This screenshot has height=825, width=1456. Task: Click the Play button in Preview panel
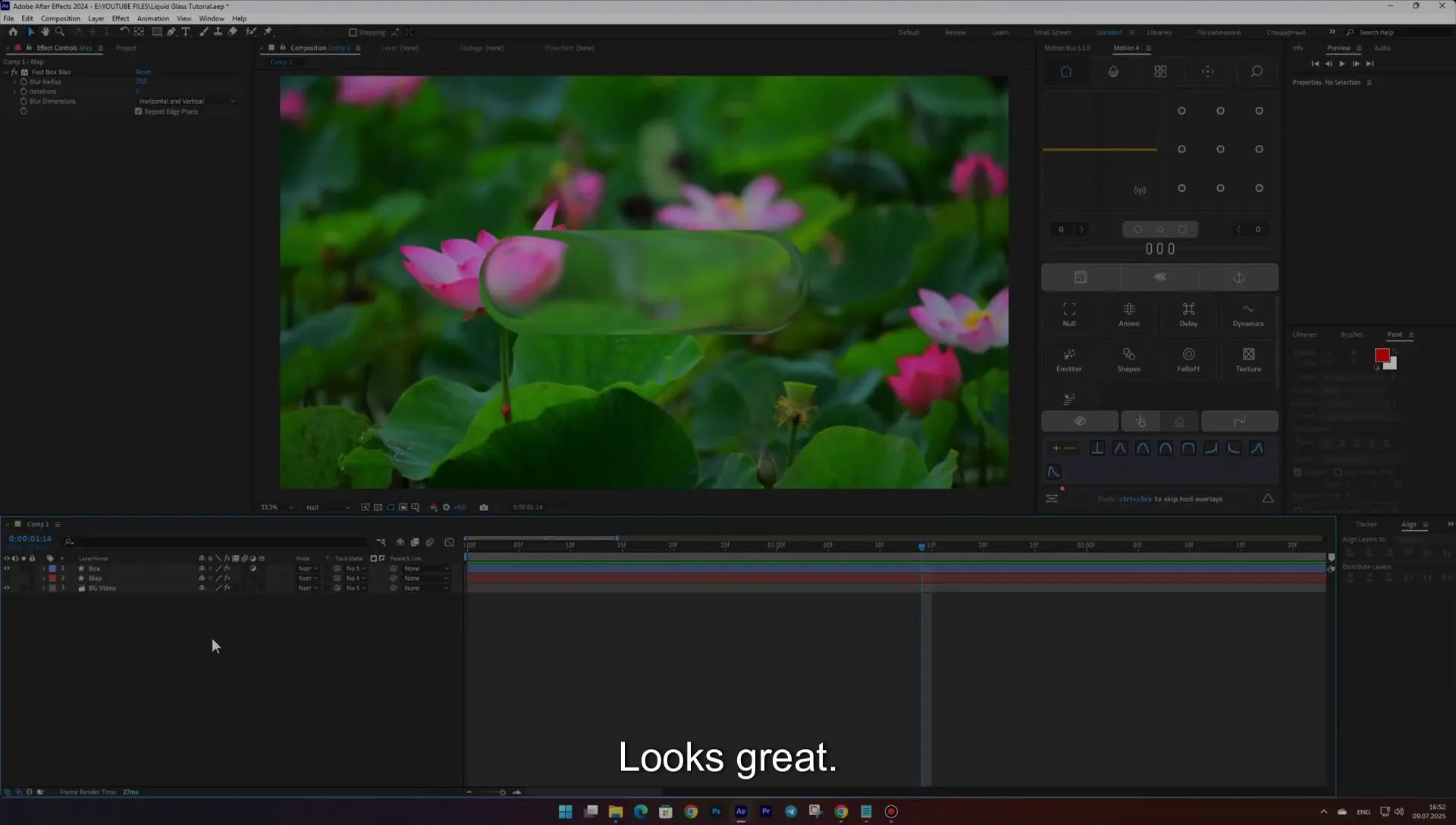click(1342, 64)
